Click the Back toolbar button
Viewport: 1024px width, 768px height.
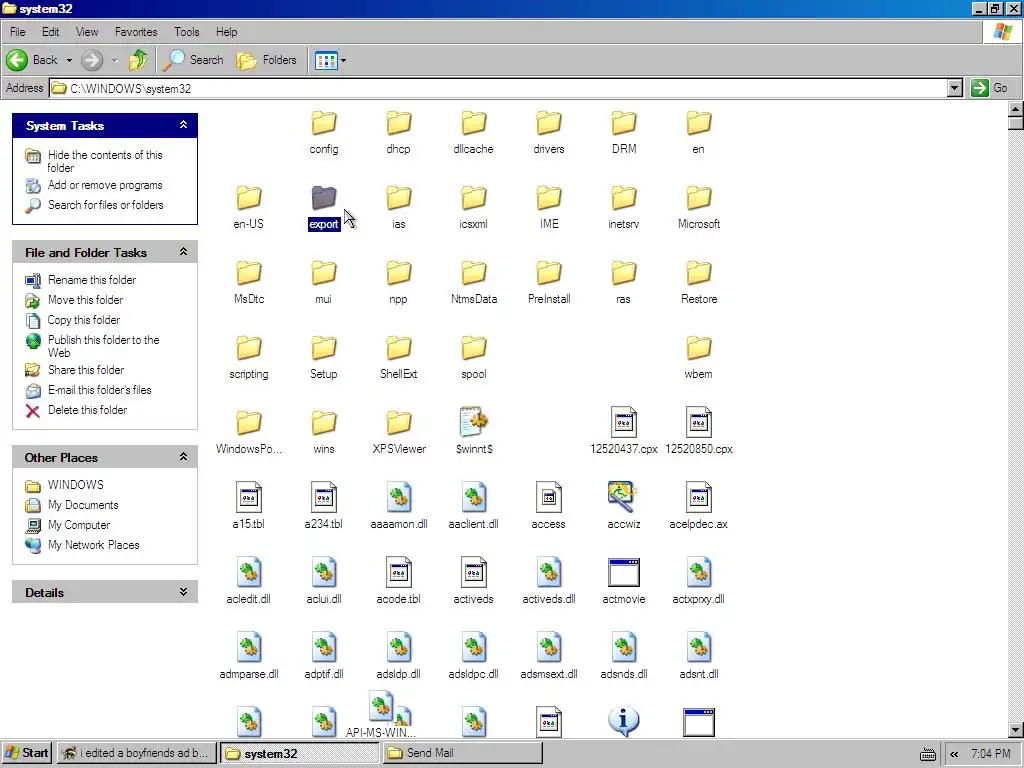[32, 60]
